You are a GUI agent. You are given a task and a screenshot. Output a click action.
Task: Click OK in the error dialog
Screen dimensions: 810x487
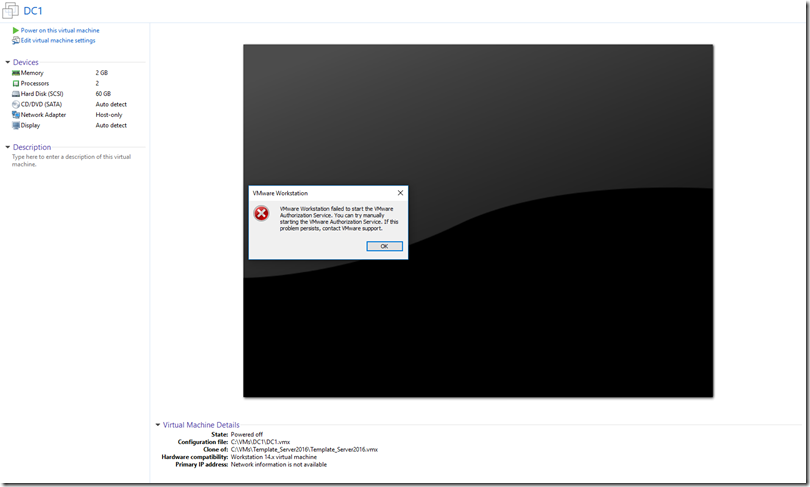[384, 246]
